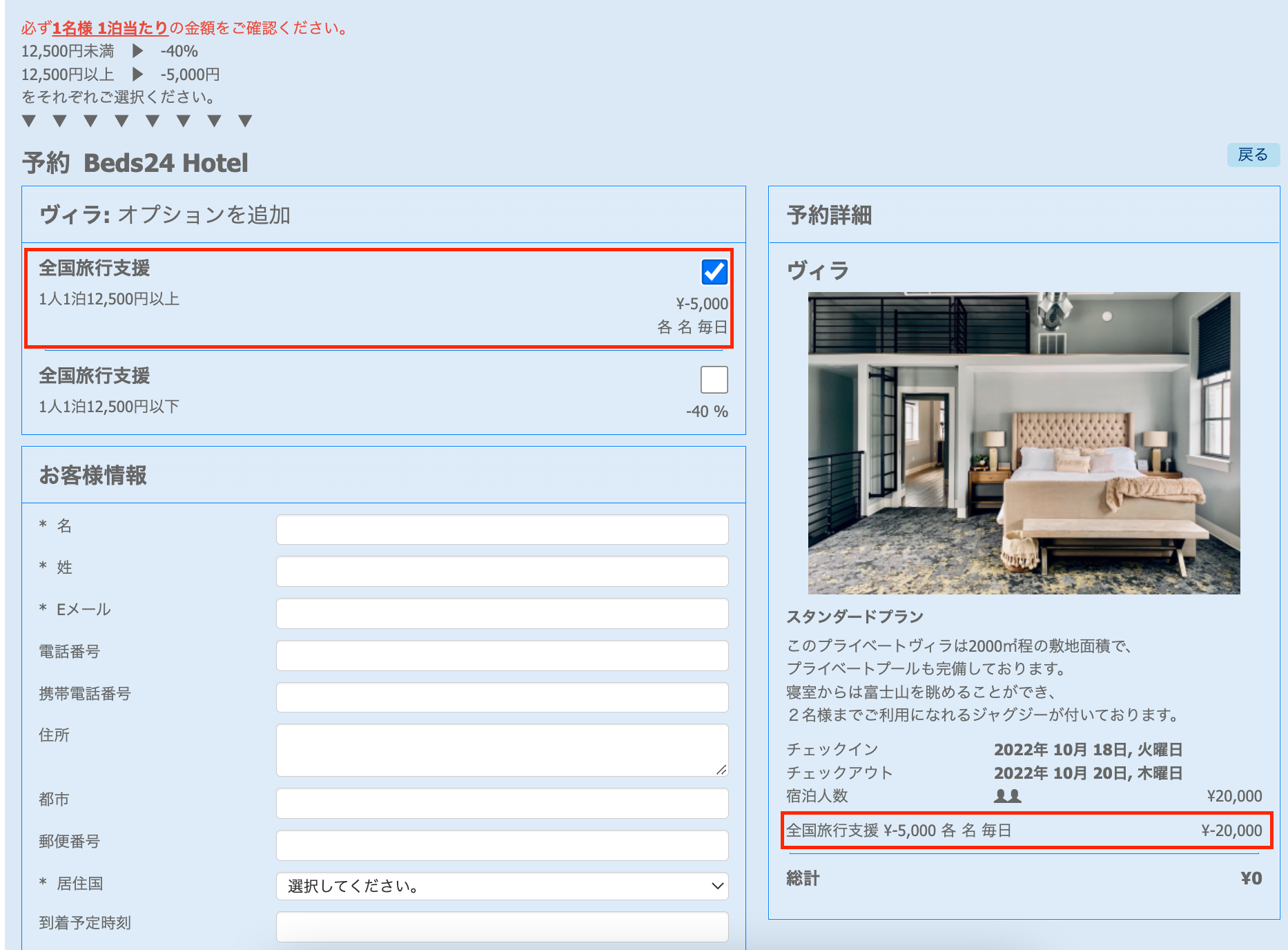Click the 電話番号 phone field

(x=502, y=656)
